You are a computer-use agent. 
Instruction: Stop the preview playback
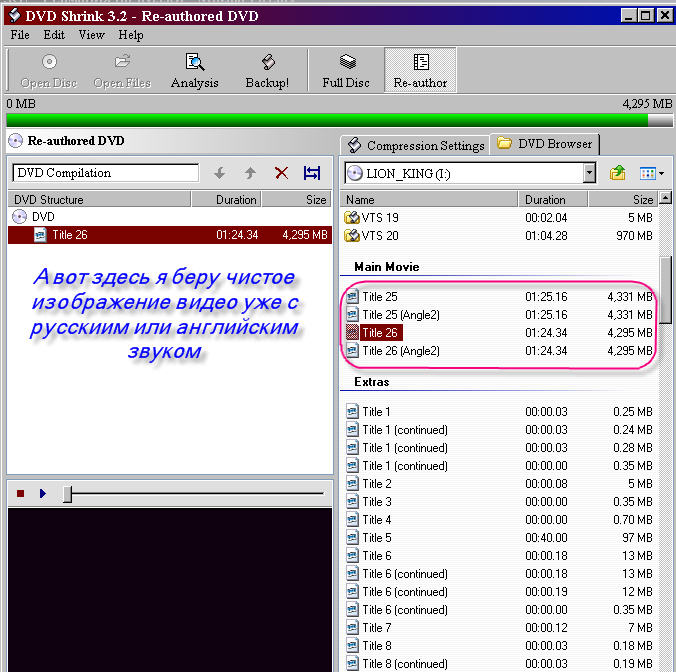(x=20, y=494)
